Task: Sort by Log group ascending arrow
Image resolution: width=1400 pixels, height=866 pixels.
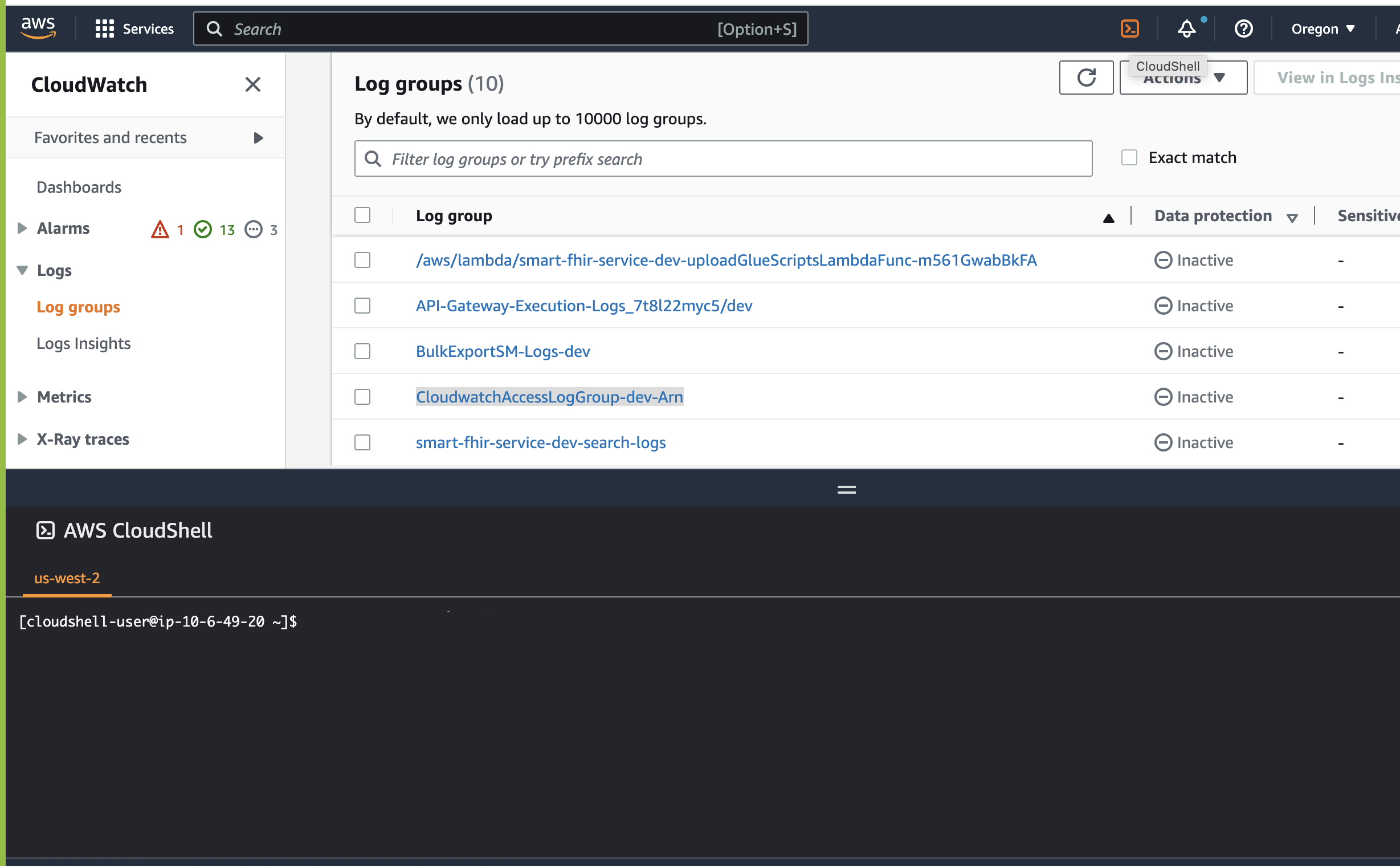Action: click(1108, 218)
